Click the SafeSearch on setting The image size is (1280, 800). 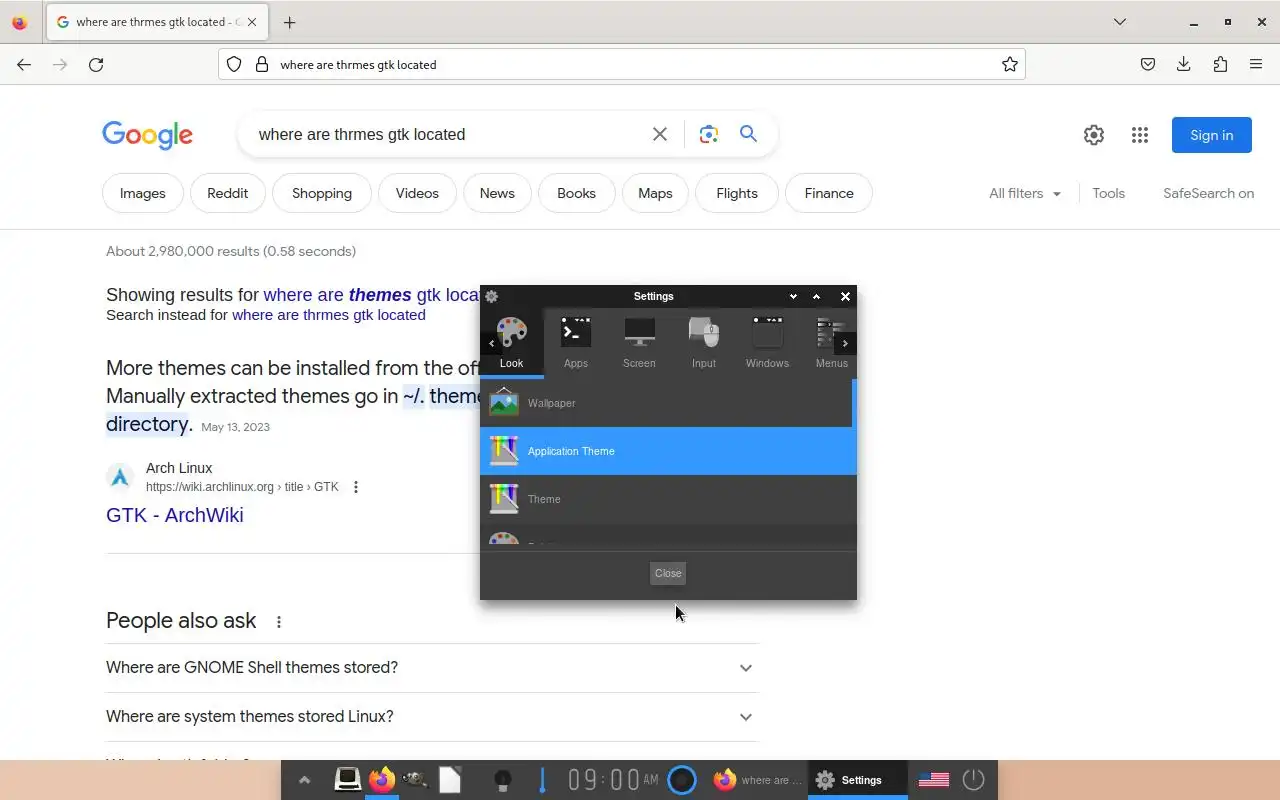coord(1208,193)
